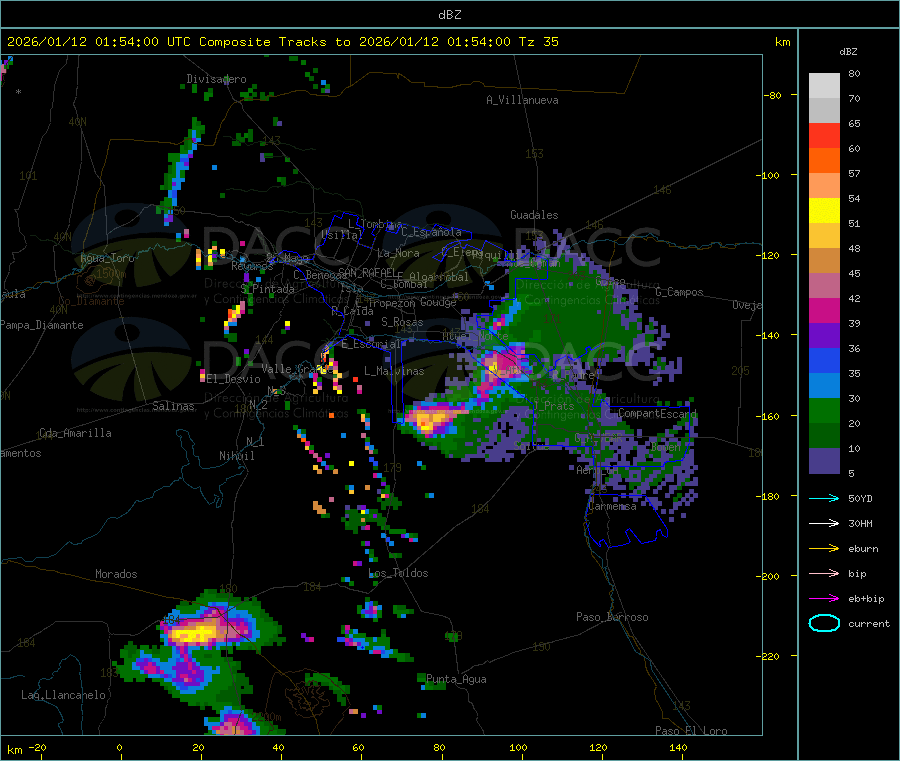The height and width of the screenshot is (761, 900).
Task: Click the '140' km tick on bottom axis
Action: click(678, 747)
